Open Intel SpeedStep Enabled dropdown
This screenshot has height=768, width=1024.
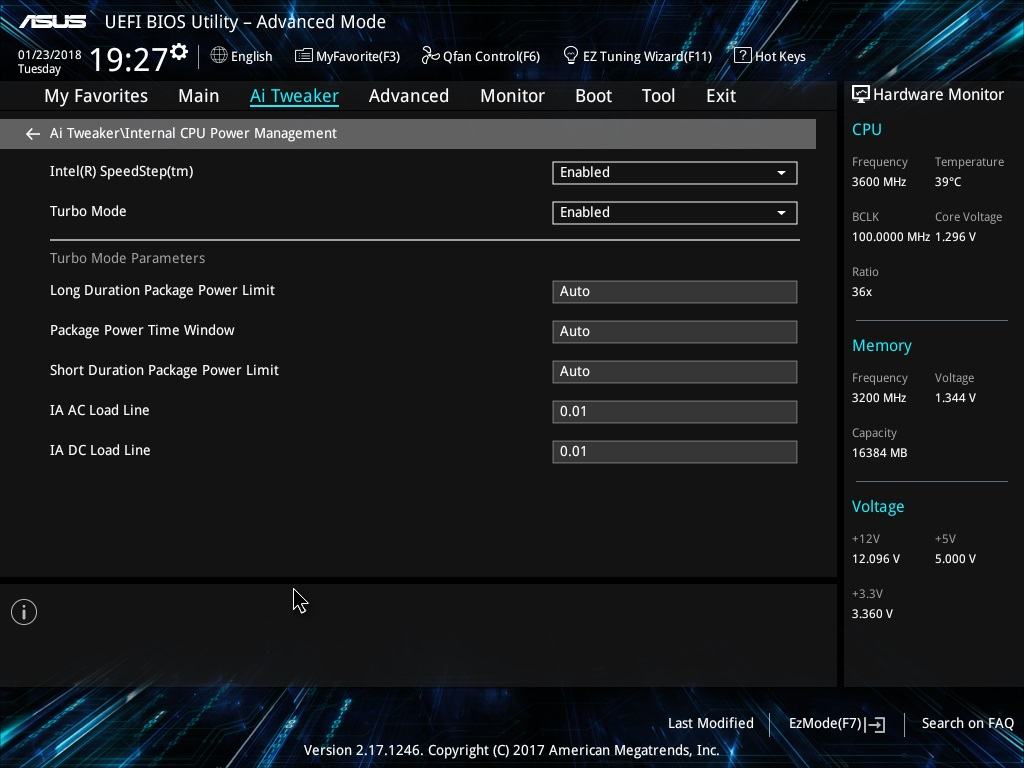pyautogui.click(x=675, y=173)
